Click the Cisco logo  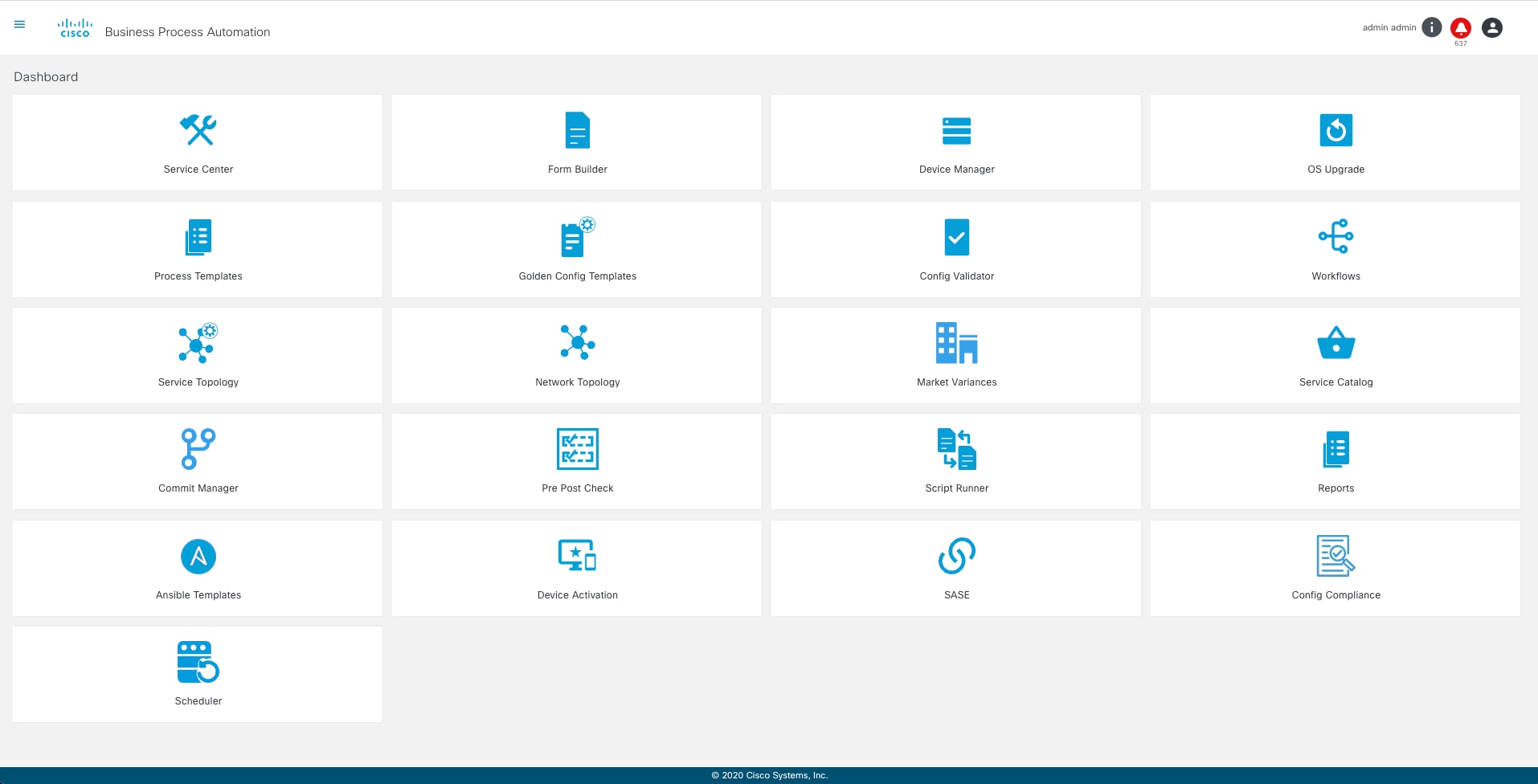75,29
